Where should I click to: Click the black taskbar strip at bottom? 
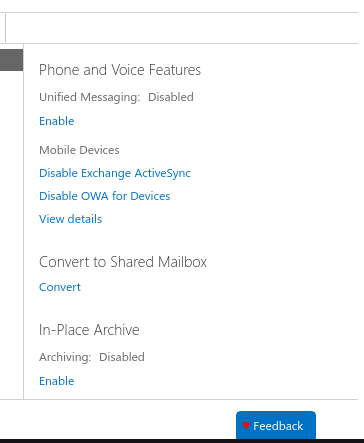182,441
